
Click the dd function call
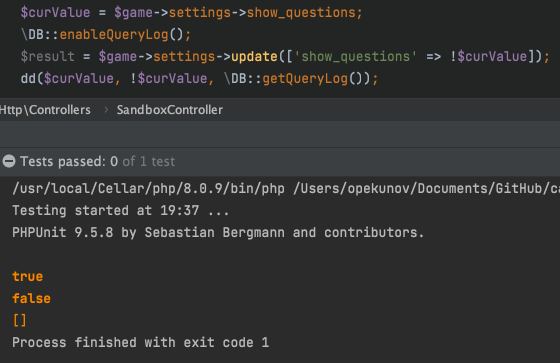(x=28, y=78)
